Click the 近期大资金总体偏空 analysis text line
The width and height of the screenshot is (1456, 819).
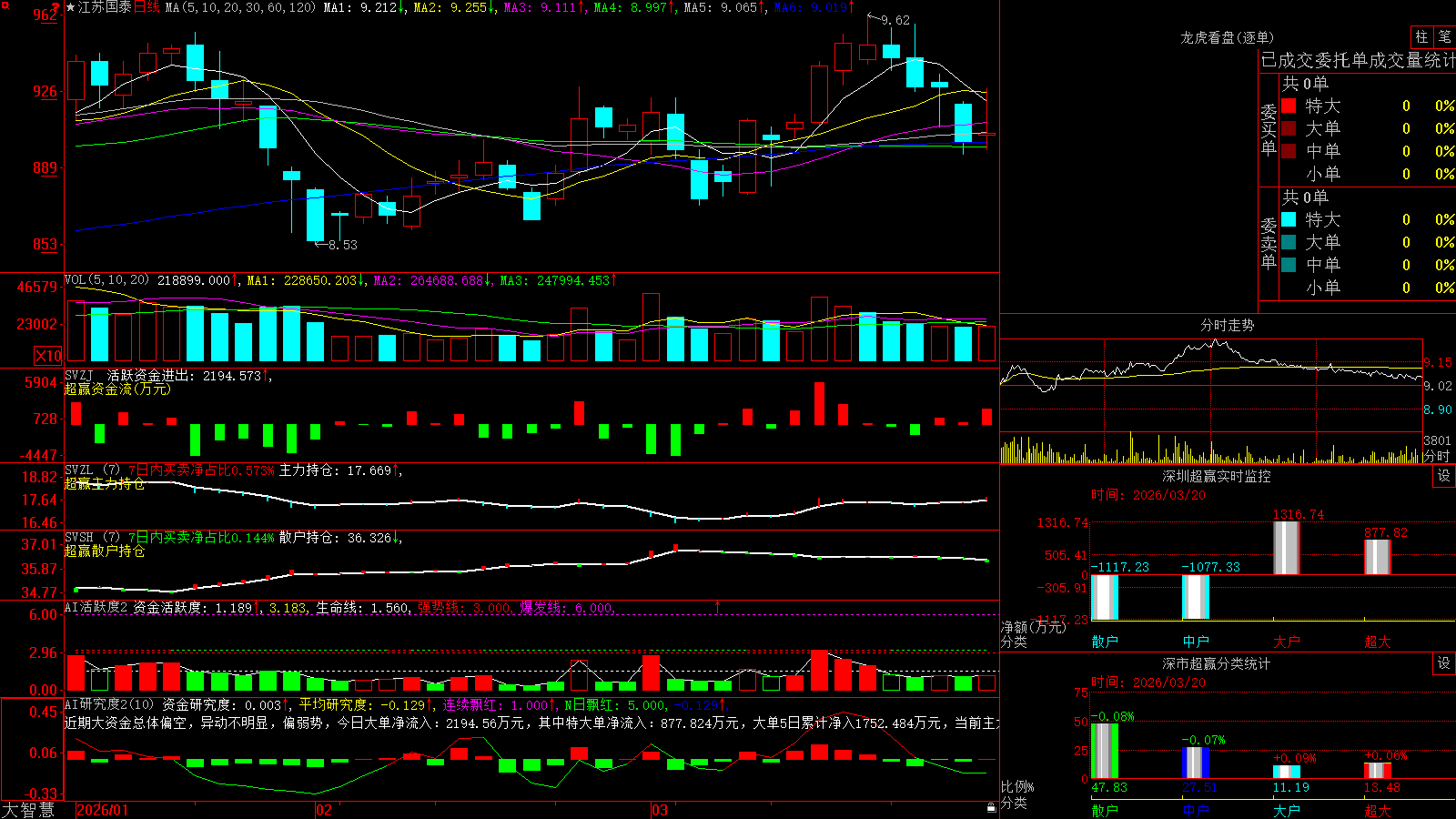(531, 723)
